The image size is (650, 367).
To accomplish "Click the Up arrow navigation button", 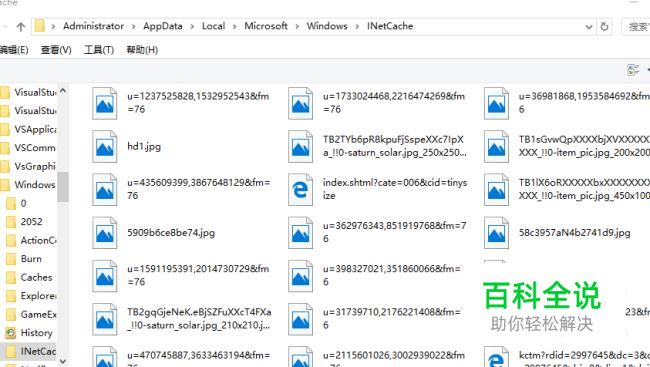I will coord(21,27).
